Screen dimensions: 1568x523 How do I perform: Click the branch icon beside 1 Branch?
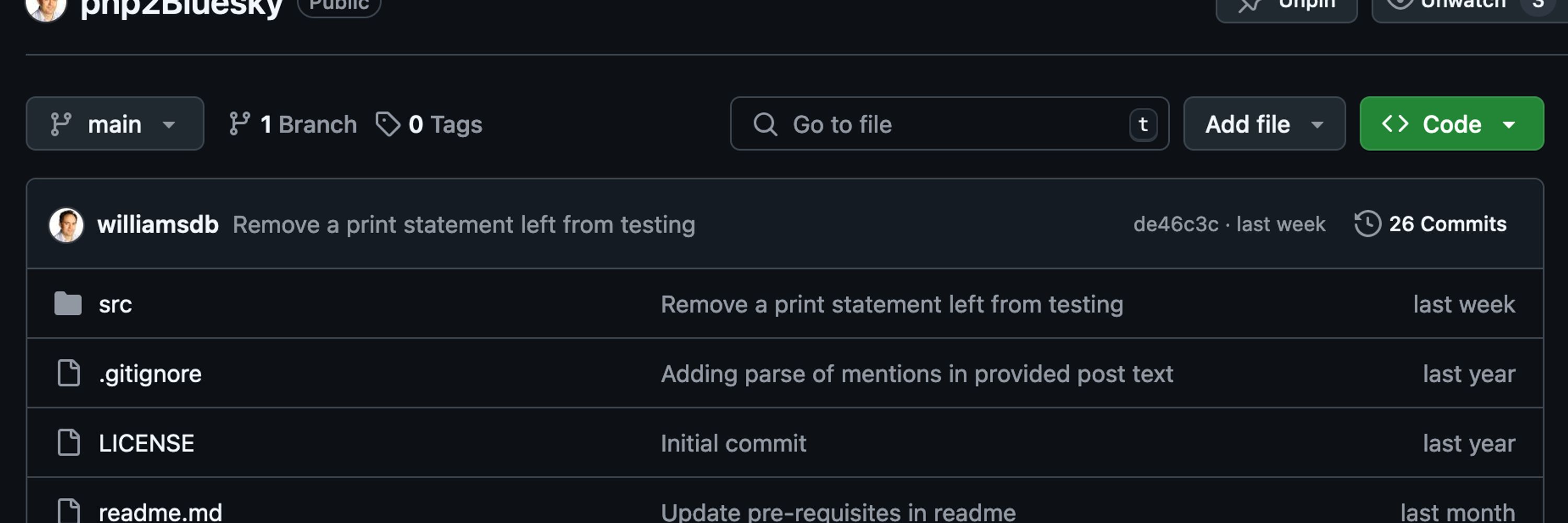click(x=239, y=123)
